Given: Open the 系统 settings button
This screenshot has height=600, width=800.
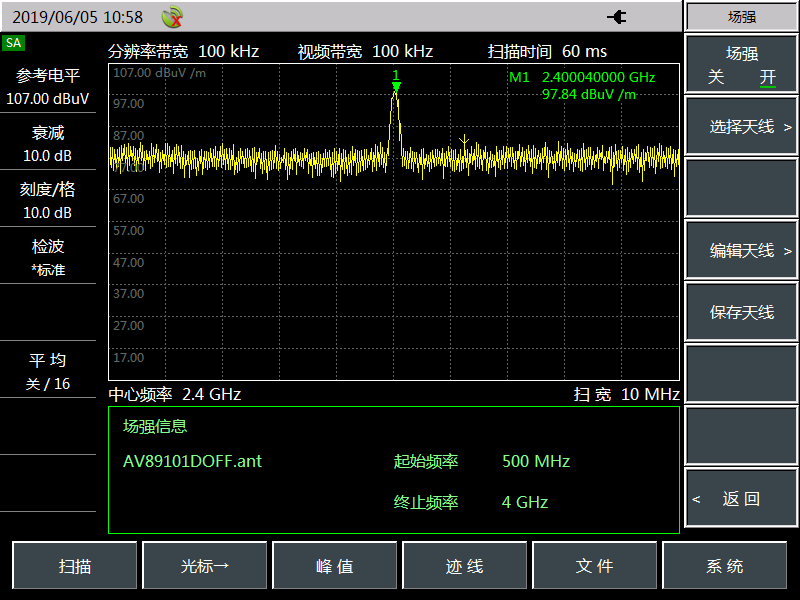Looking at the screenshot, I should click(x=725, y=566).
